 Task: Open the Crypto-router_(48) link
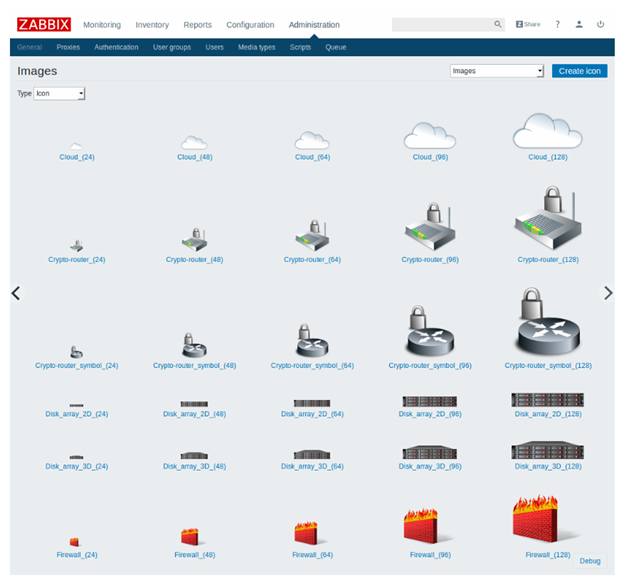click(x=194, y=259)
